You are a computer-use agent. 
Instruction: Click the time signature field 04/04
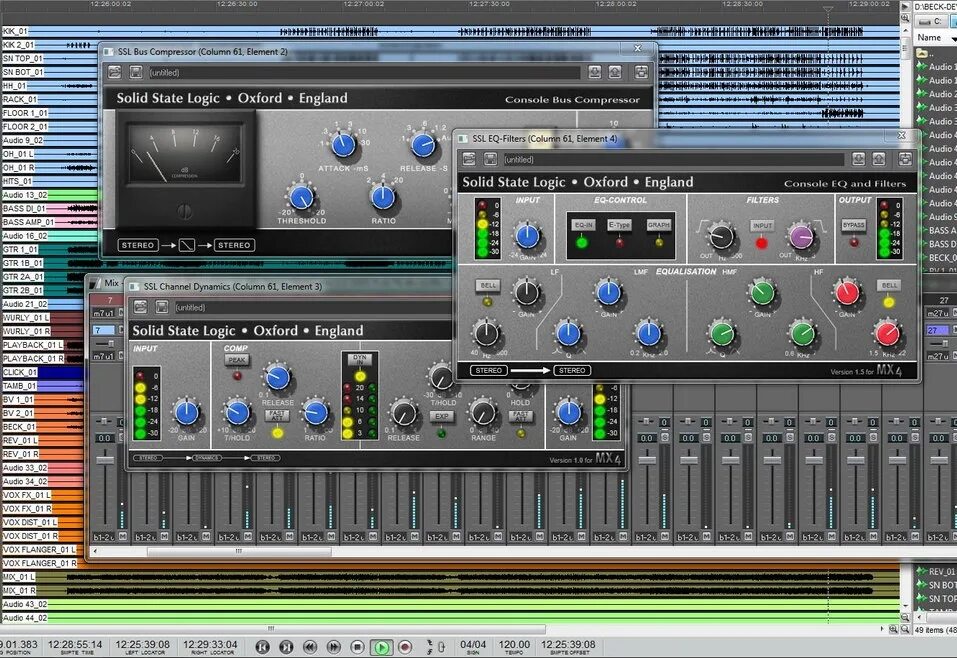[x=473, y=645]
